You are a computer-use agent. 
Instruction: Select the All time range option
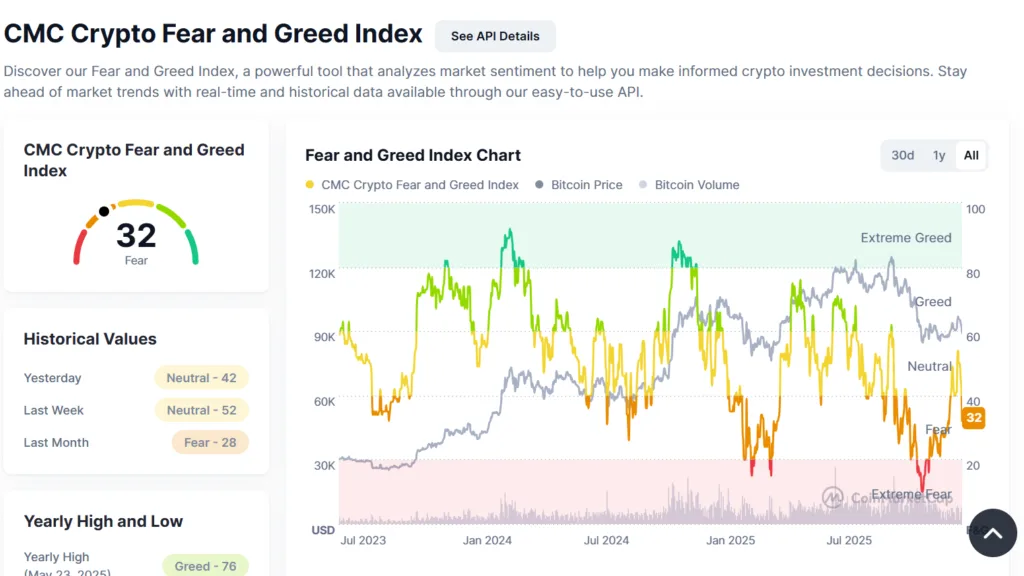tap(969, 155)
